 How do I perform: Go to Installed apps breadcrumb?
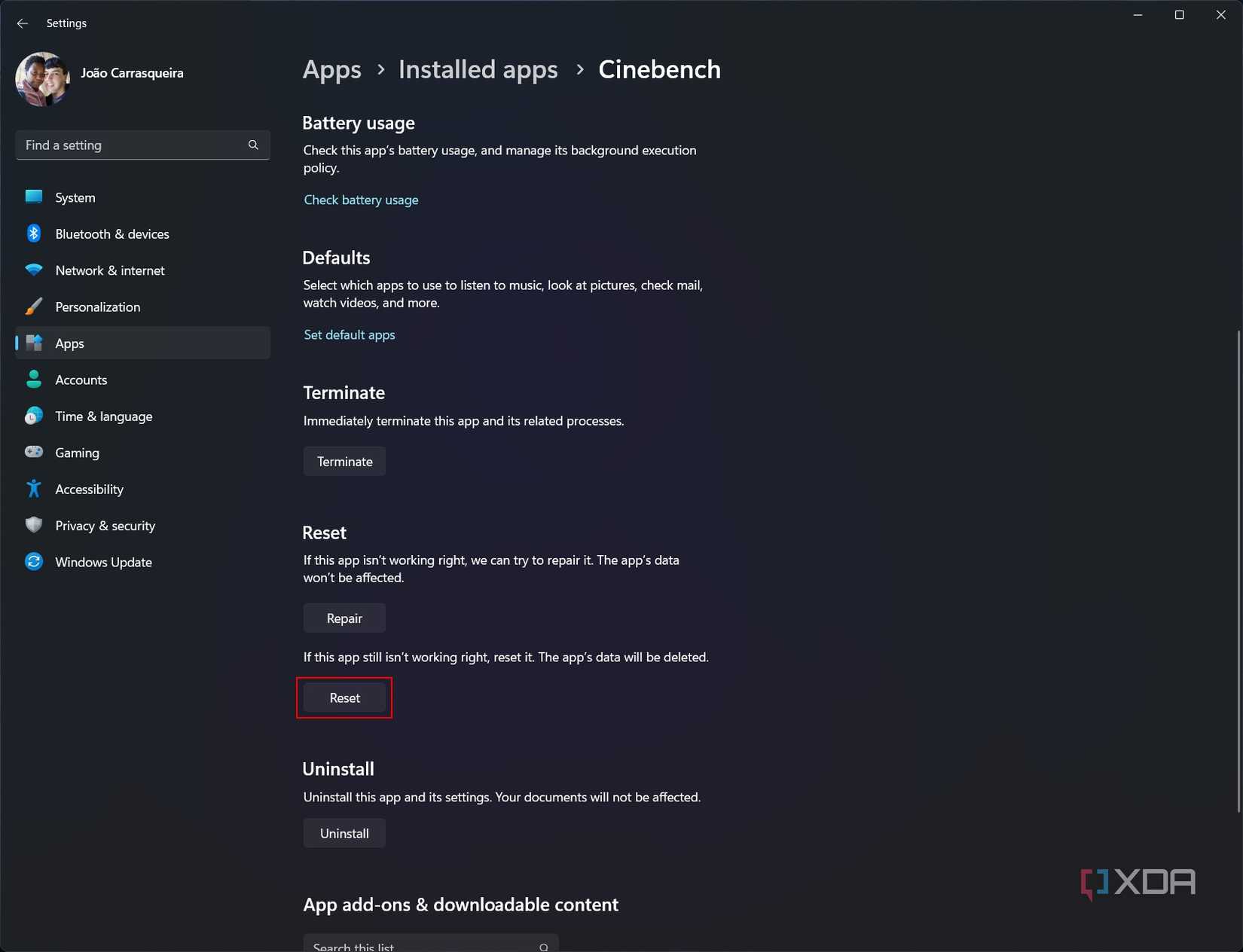[478, 69]
